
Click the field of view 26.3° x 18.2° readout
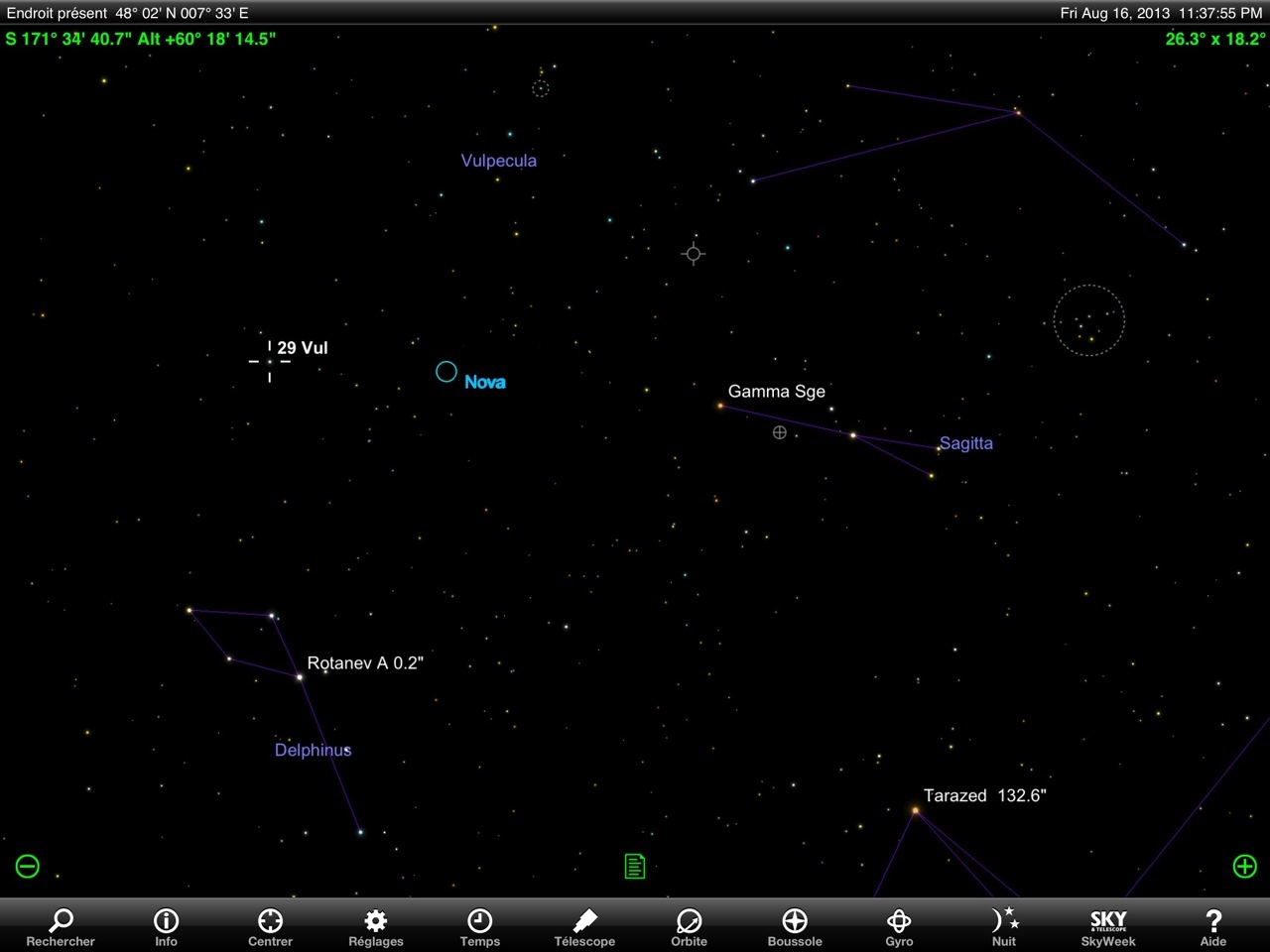pos(1215,39)
